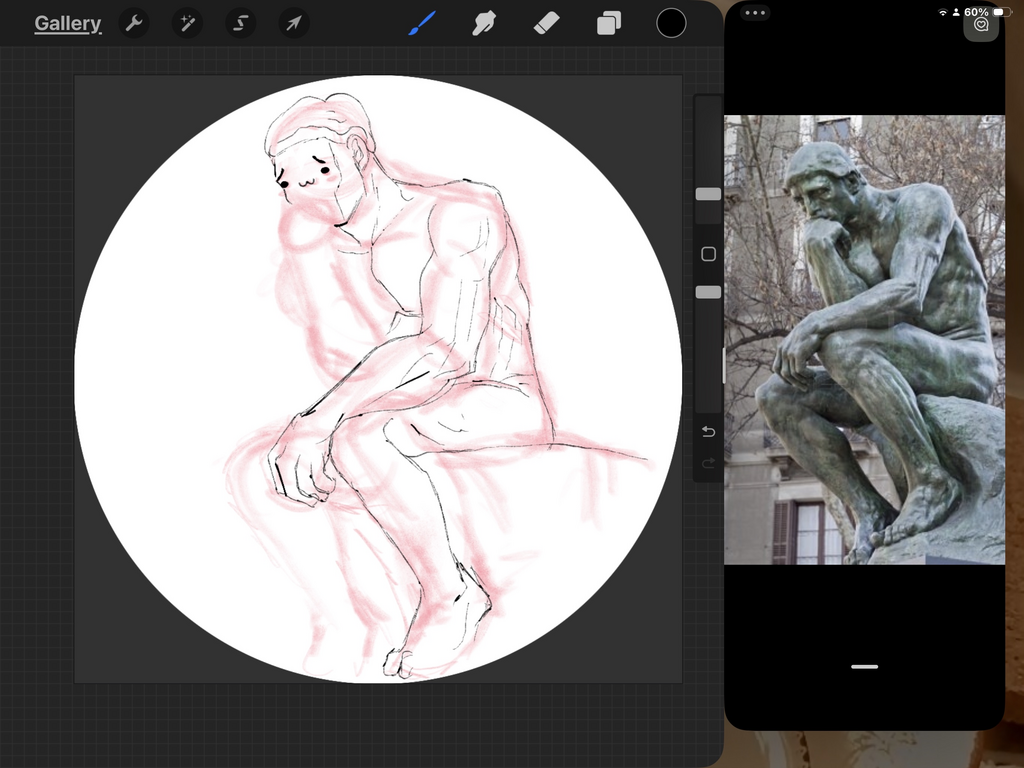Open the Actions wrench menu

pyautogui.click(x=133, y=23)
